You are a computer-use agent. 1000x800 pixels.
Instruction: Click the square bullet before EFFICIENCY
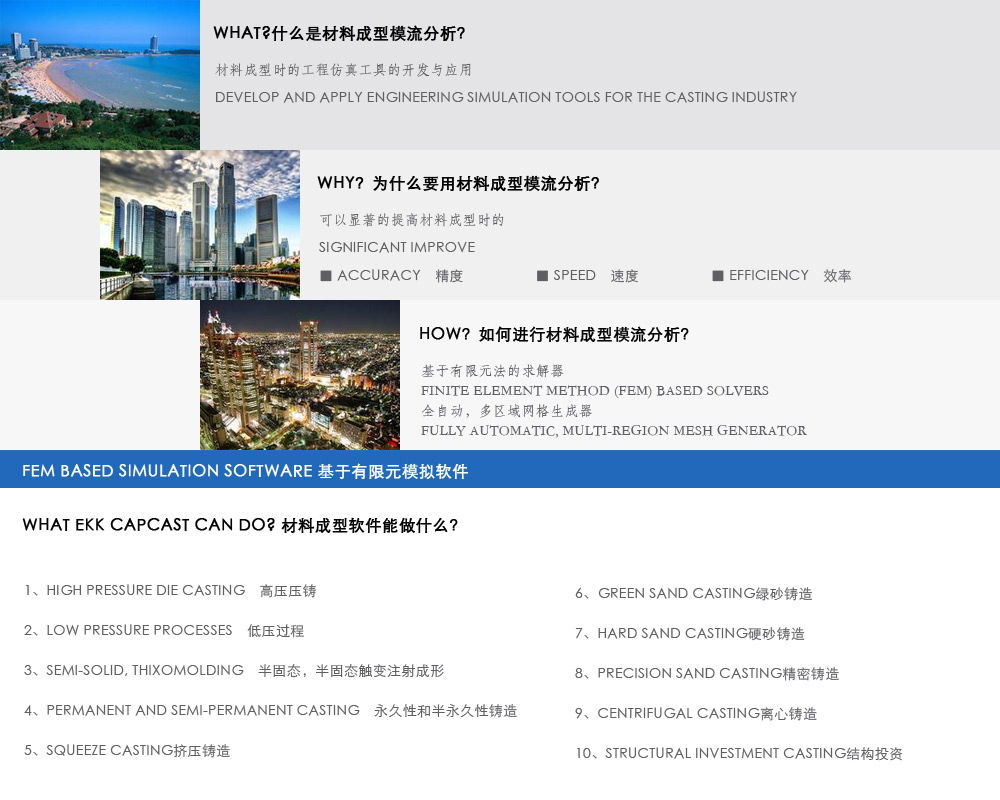pos(717,276)
